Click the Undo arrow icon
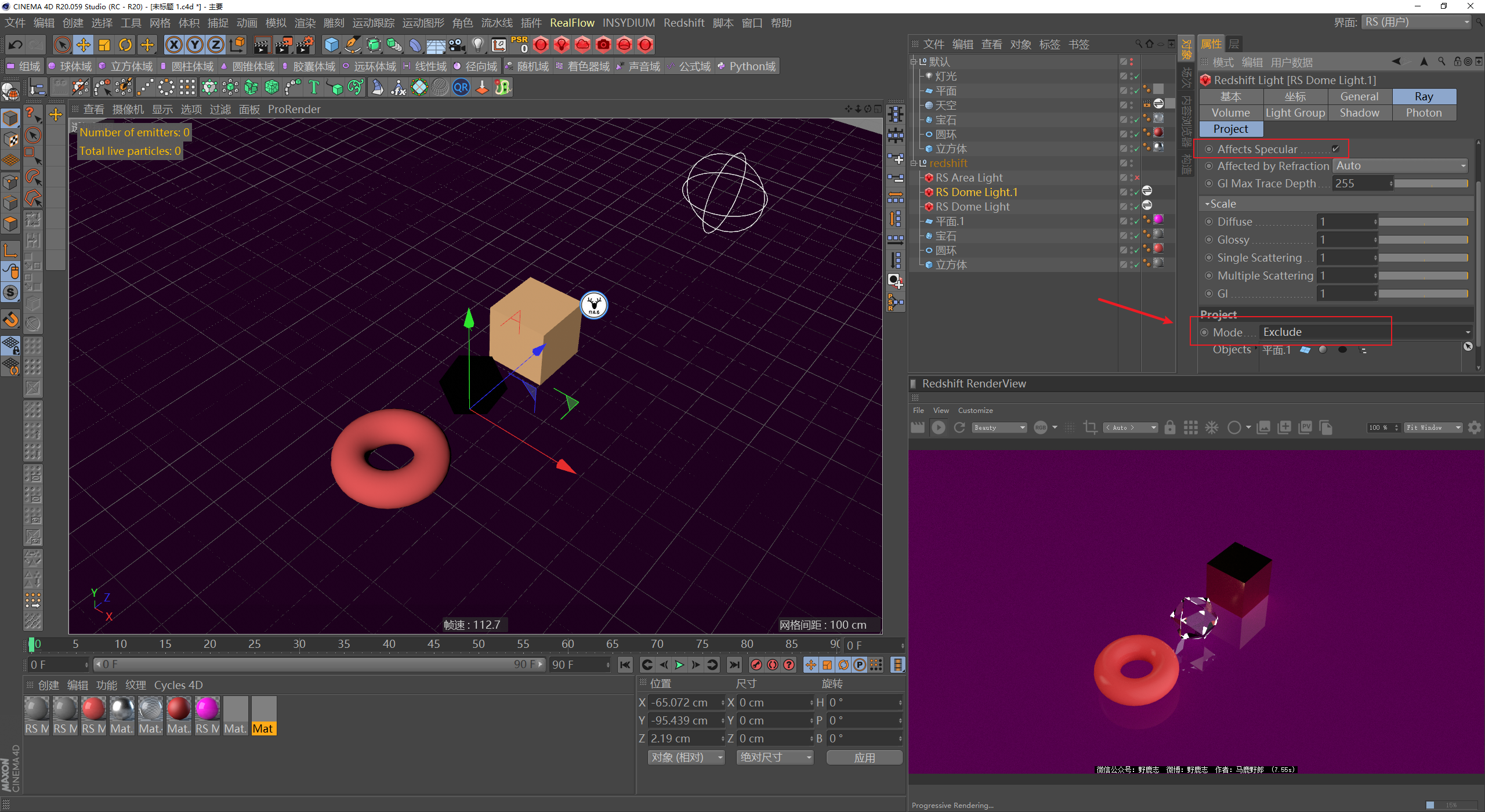The height and width of the screenshot is (812, 1485). 16,45
